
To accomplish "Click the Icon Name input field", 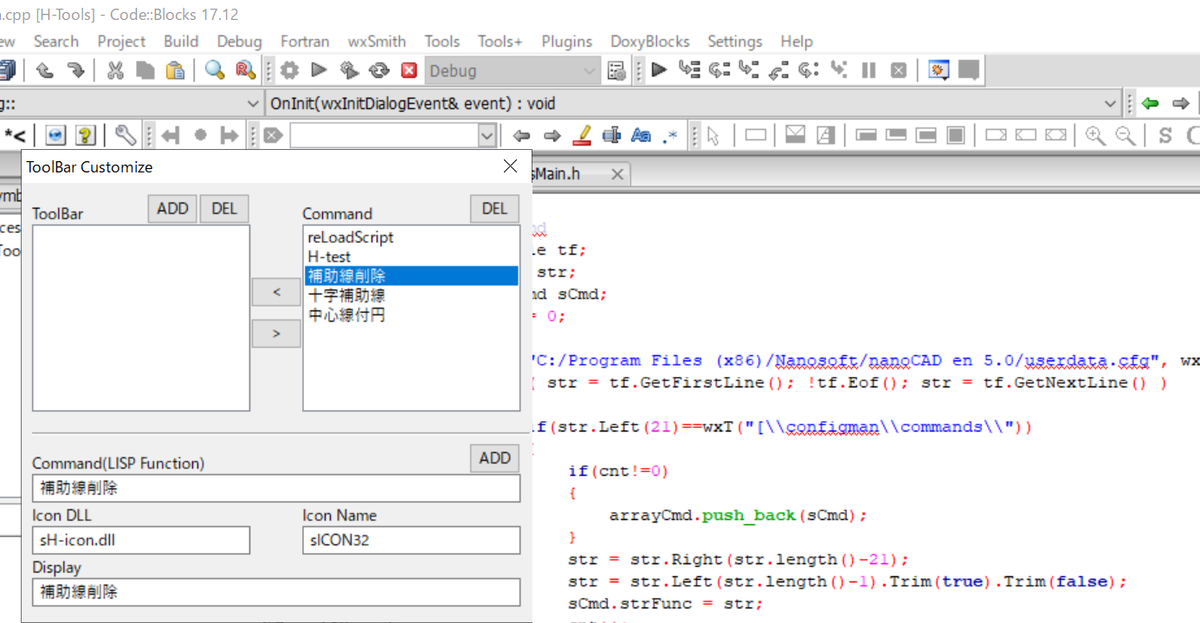I will (412, 540).
